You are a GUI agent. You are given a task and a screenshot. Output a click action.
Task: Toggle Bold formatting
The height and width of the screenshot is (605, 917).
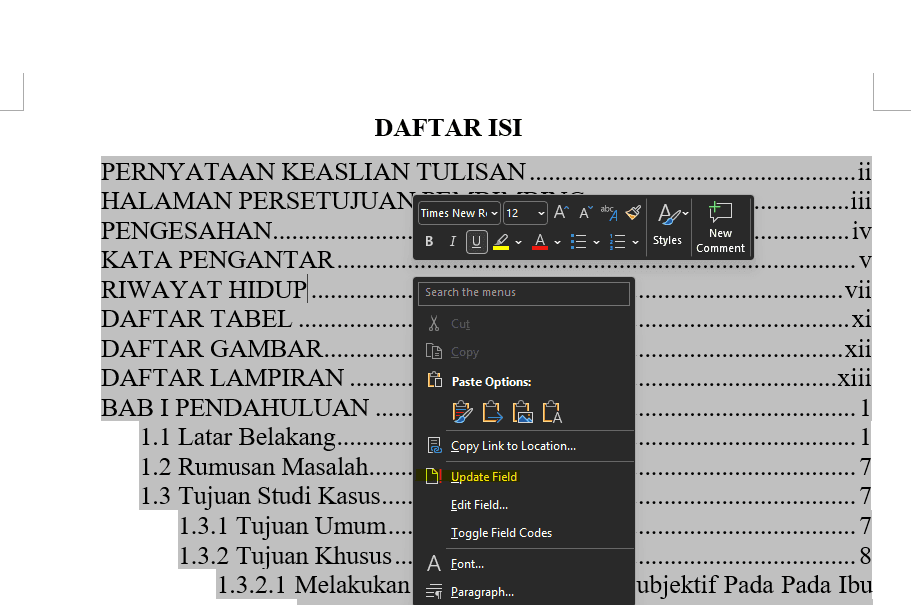(x=429, y=241)
